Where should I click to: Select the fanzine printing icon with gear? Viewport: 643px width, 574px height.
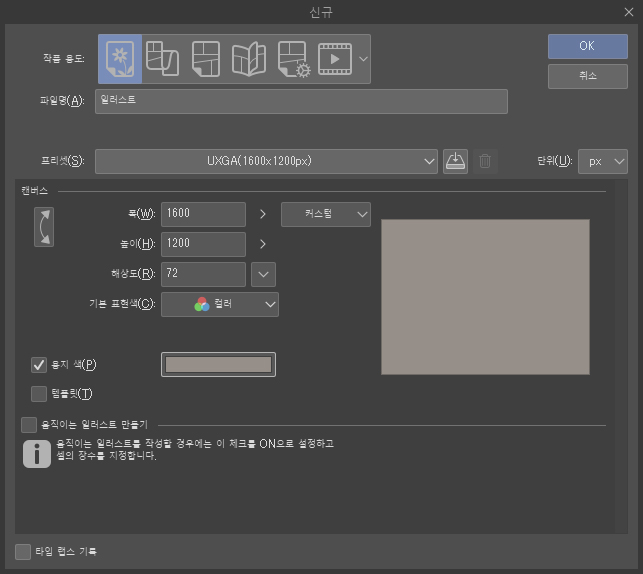coord(292,59)
